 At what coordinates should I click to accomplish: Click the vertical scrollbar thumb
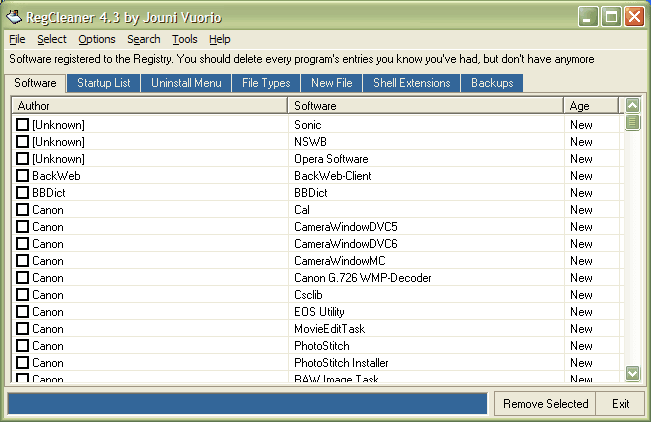(632, 123)
